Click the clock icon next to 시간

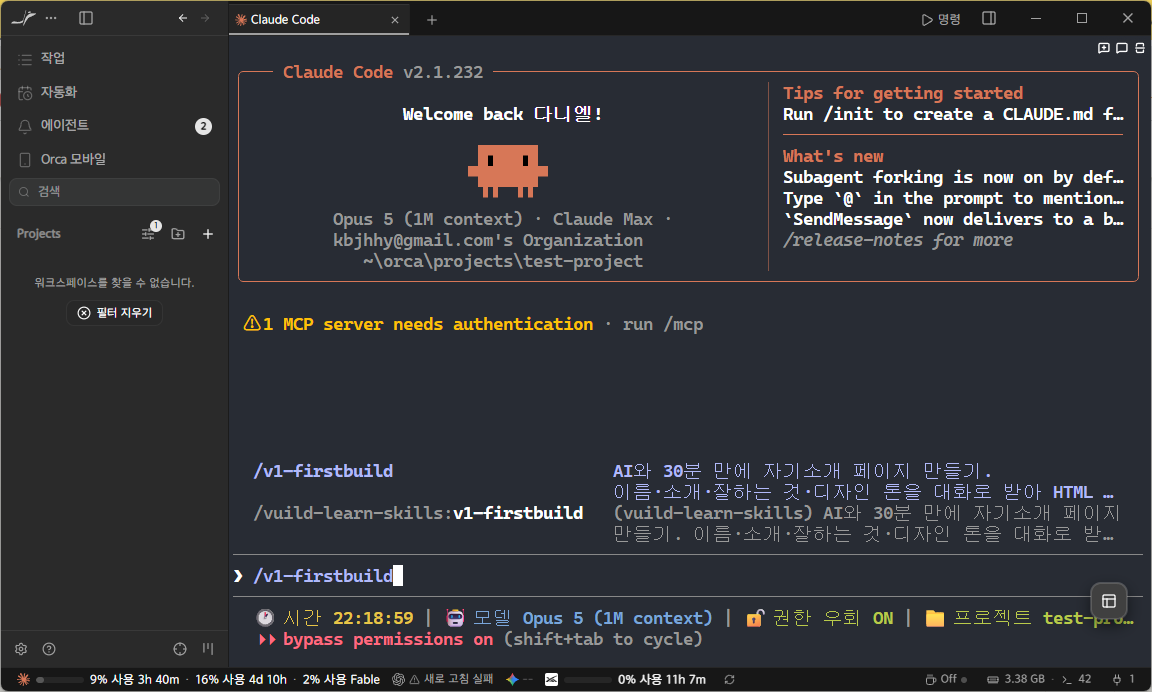(x=264, y=618)
